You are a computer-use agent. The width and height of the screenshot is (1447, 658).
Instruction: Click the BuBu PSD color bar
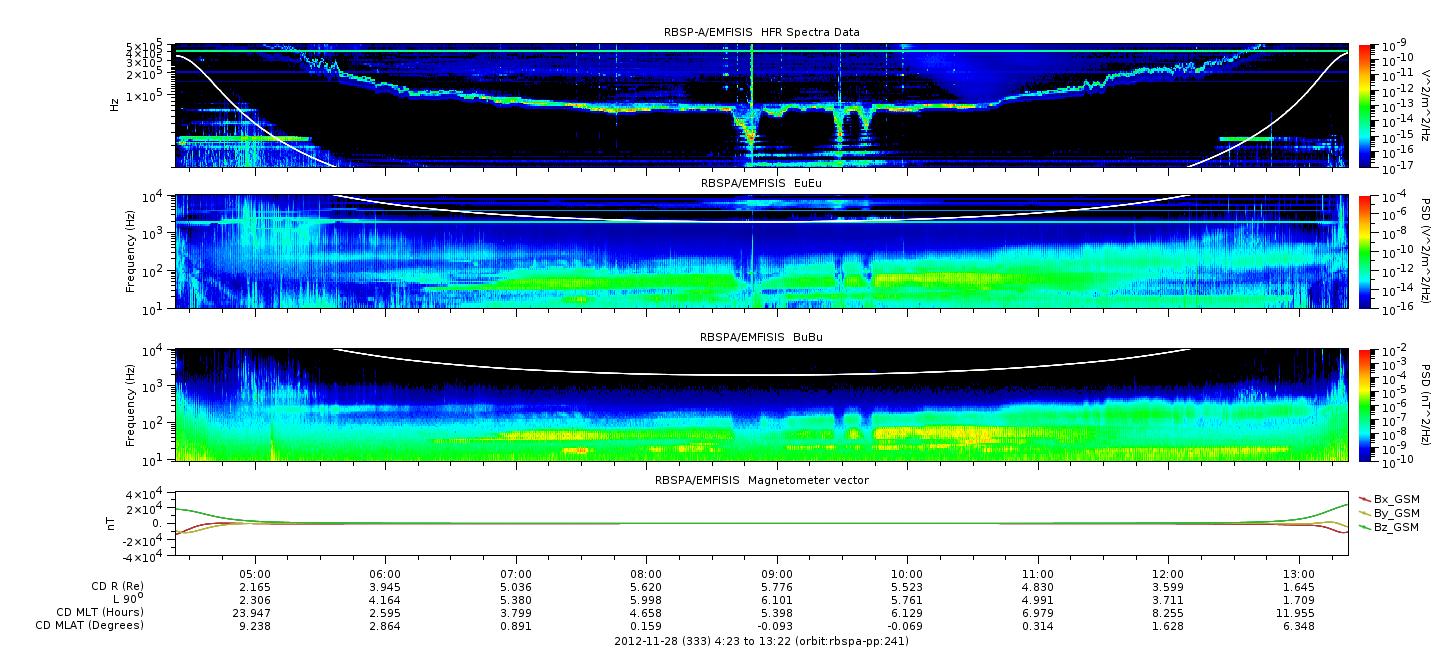pyautogui.click(x=1364, y=404)
